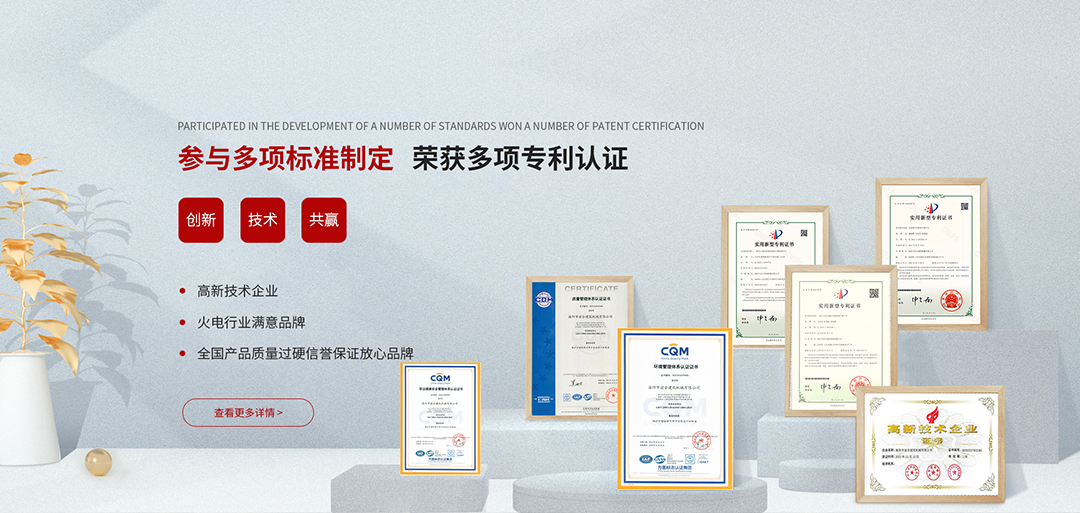View the small CQM certificate at far left
Viewport: 1080px width, 513px height.
tap(440, 418)
